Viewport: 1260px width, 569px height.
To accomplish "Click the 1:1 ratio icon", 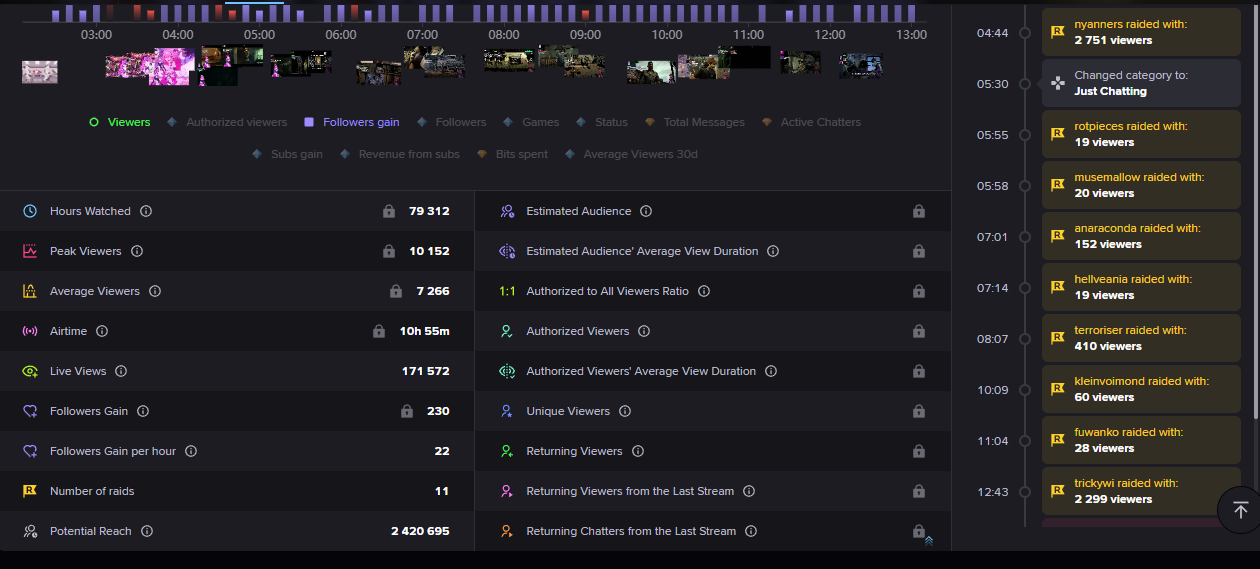I will coord(507,291).
